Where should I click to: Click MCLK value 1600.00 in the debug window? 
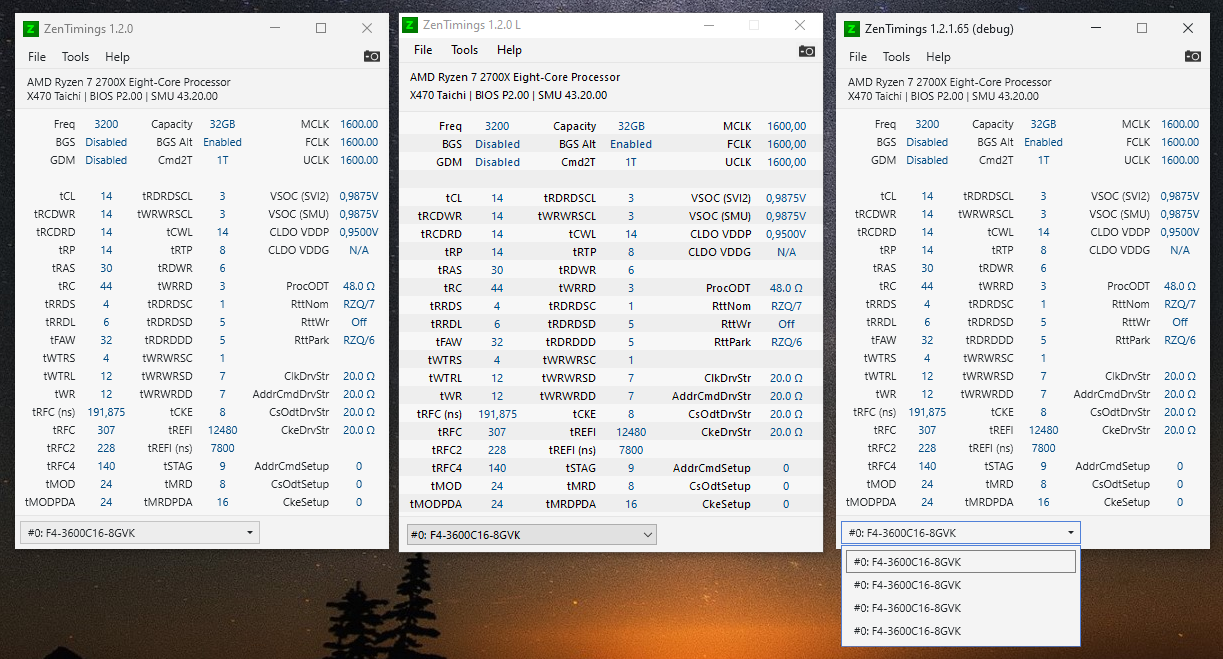[x=1180, y=124]
